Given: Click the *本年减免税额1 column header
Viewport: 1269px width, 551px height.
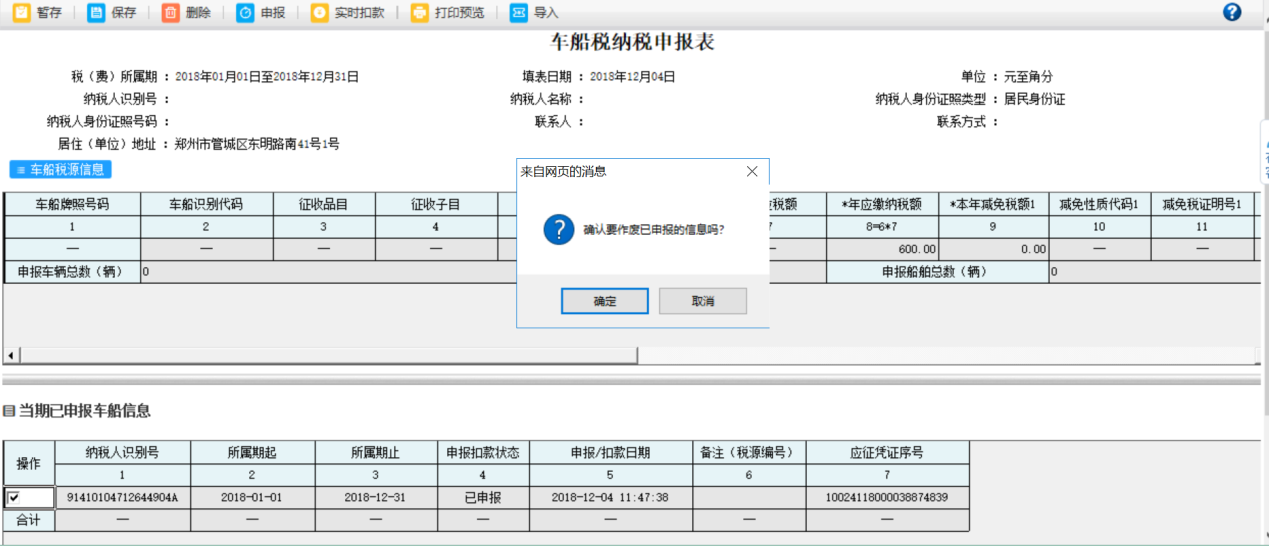Looking at the screenshot, I should [993, 204].
